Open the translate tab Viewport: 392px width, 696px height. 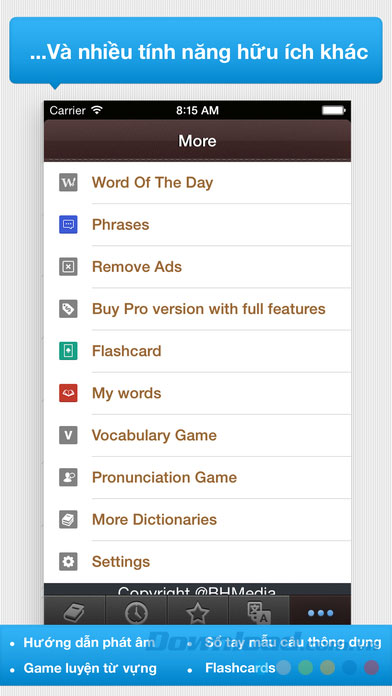point(259,612)
